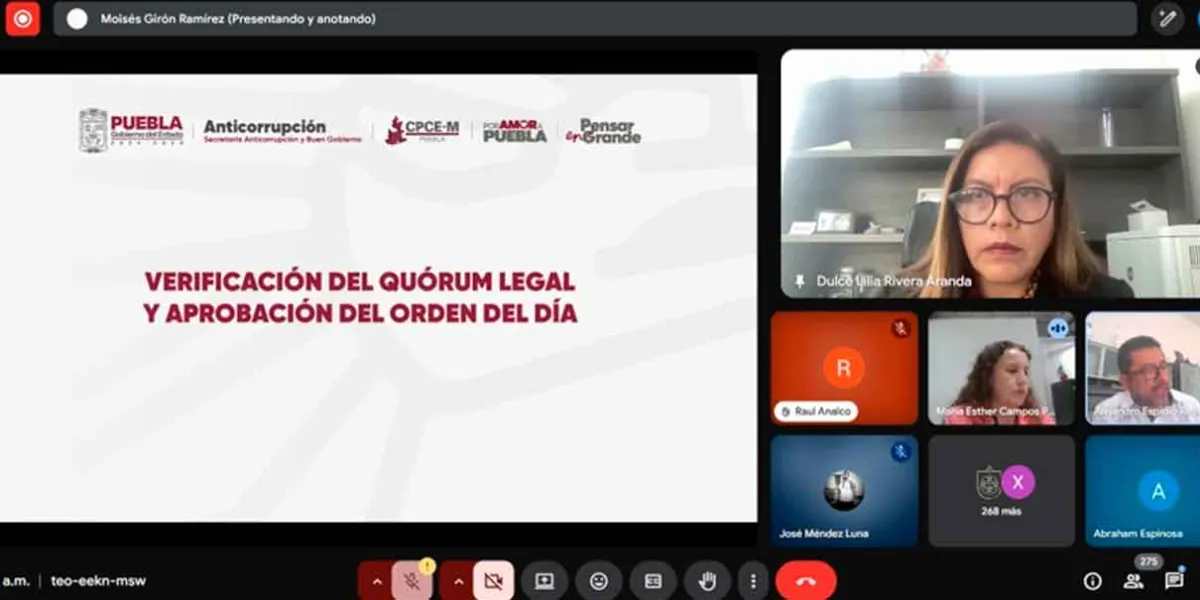Image resolution: width=1200 pixels, height=600 pixels.
Task: Raise your hand
Action: pyautogui.click(x=707, y=581)
